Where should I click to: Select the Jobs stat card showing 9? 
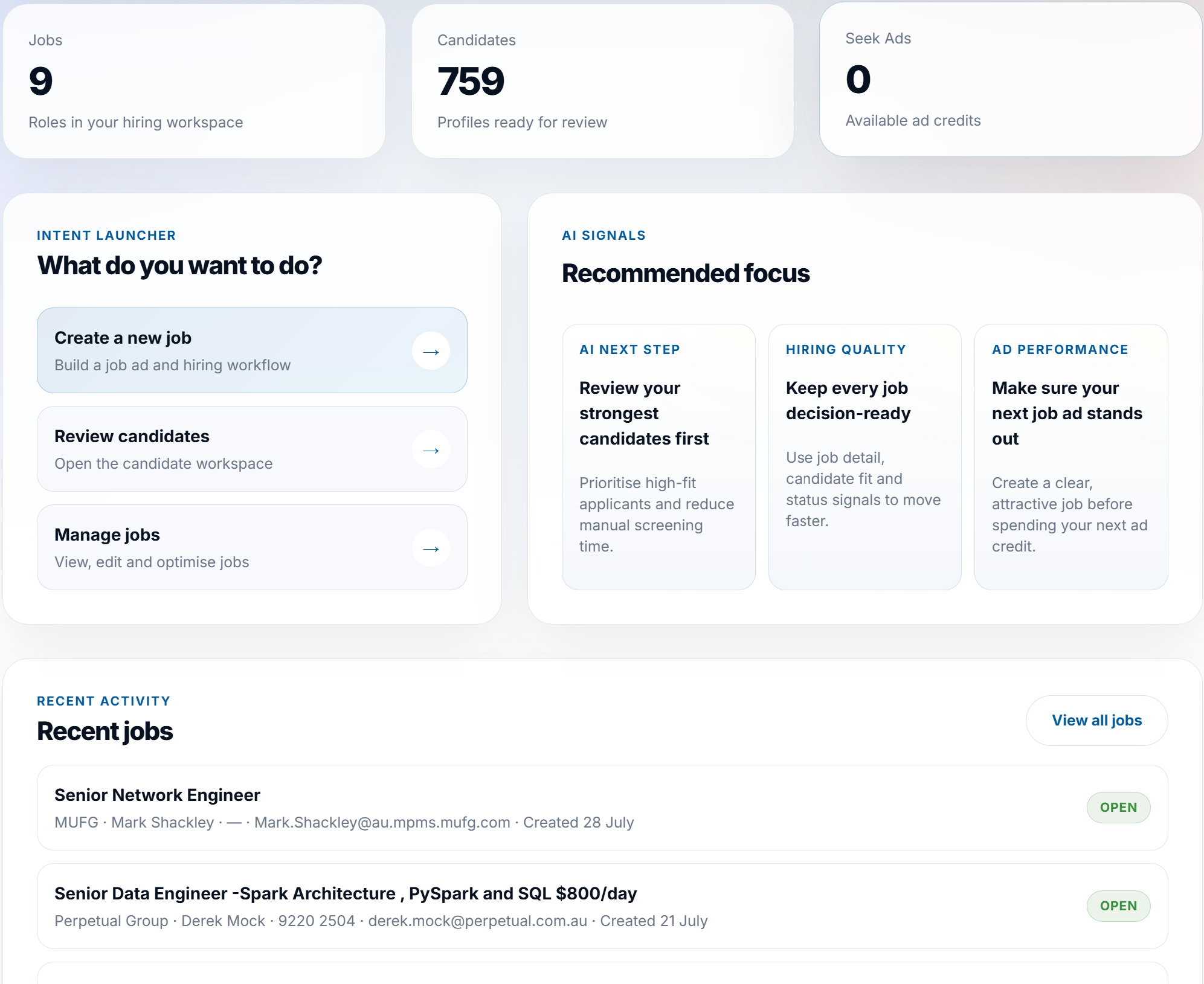[194, 82]
